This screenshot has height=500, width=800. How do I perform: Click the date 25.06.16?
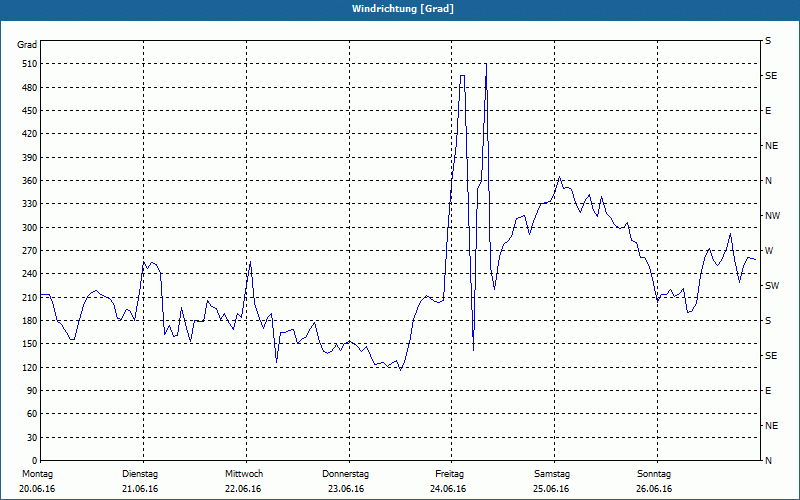(x=551, y=489)
